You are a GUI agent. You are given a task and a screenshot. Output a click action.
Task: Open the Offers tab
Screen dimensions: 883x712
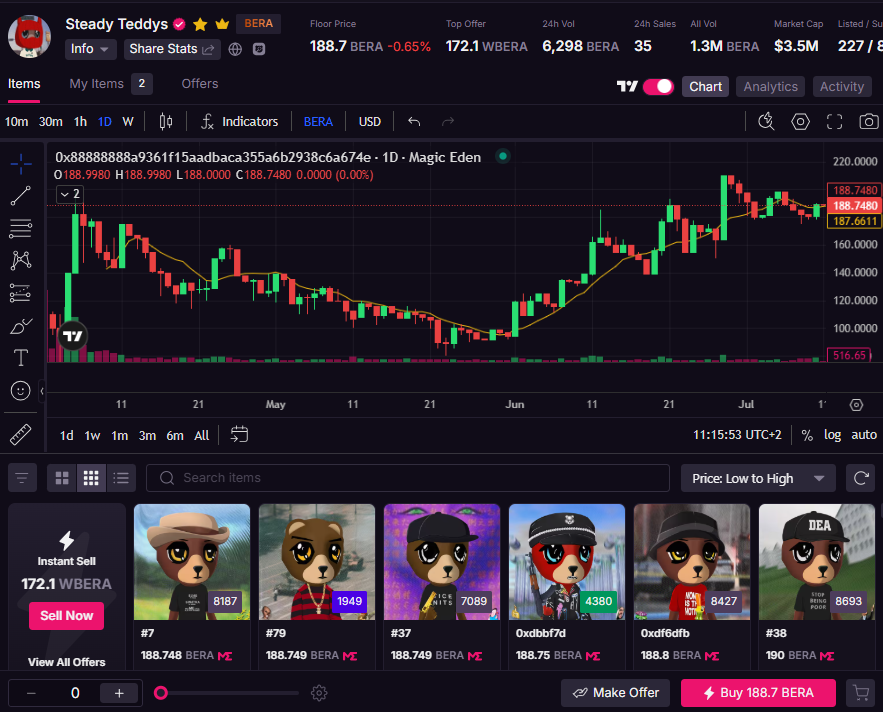200,84
